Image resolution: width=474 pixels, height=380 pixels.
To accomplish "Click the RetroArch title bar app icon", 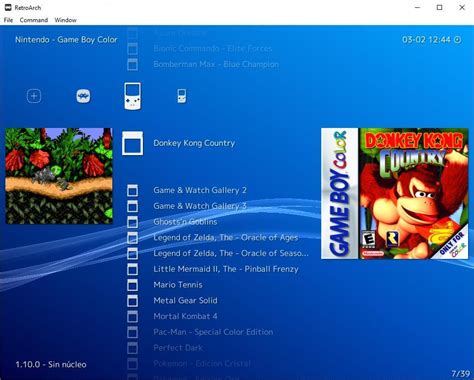I will click(x=8, y=7).
